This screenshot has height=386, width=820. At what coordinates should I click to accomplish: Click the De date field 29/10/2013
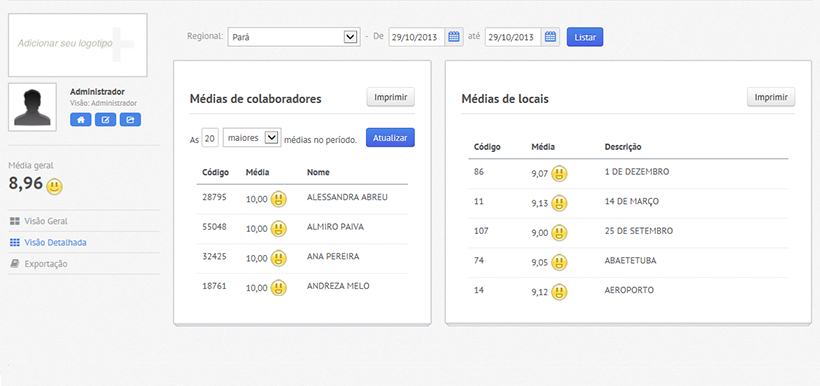coord(417,37)
